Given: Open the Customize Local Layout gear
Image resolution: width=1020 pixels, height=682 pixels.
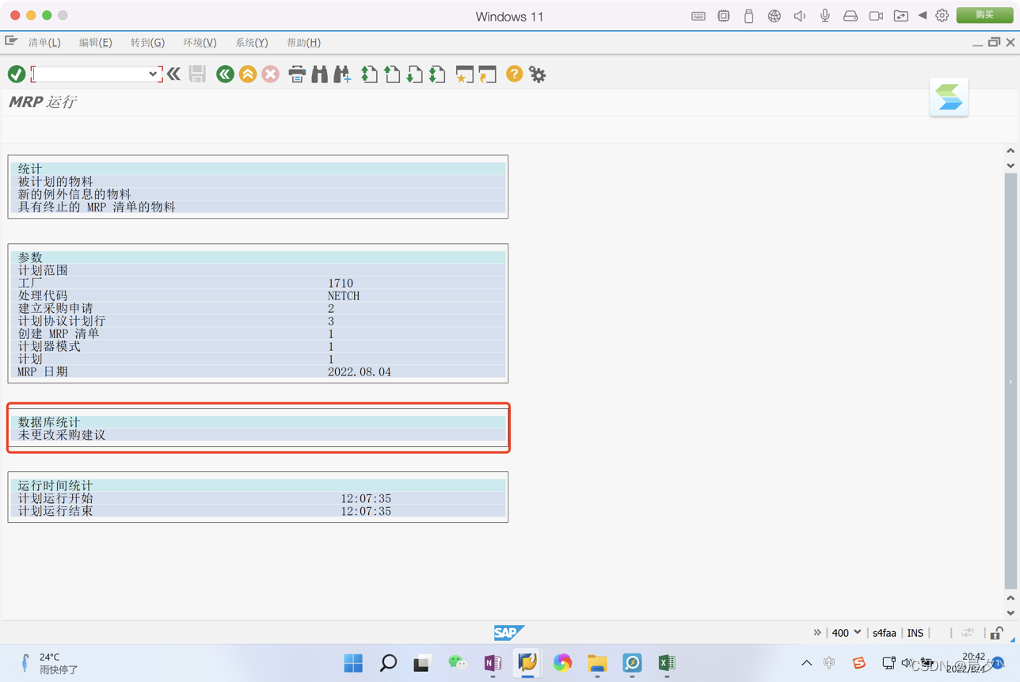Looking at the screenshot, I should pos(538,73).
